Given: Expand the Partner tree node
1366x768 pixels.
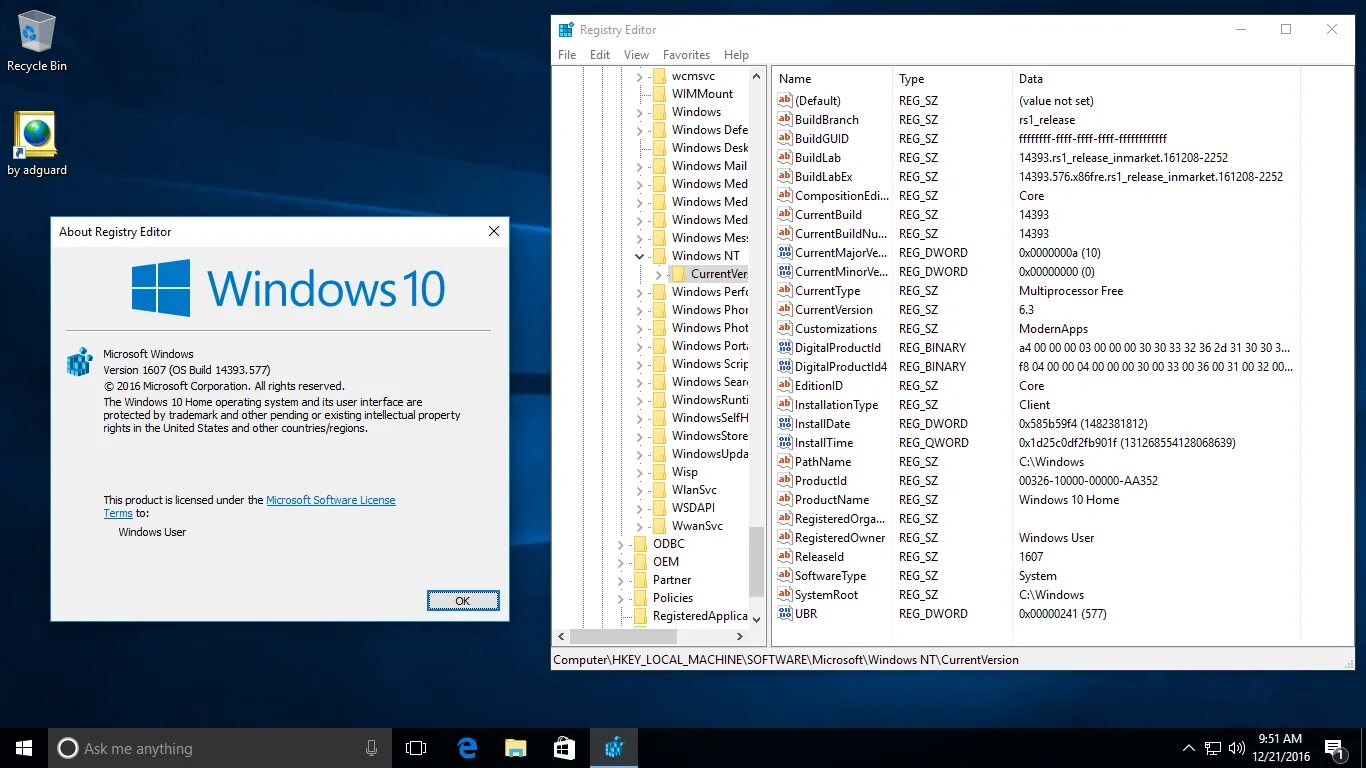Looking at the screenshot, I should point(621,580).
